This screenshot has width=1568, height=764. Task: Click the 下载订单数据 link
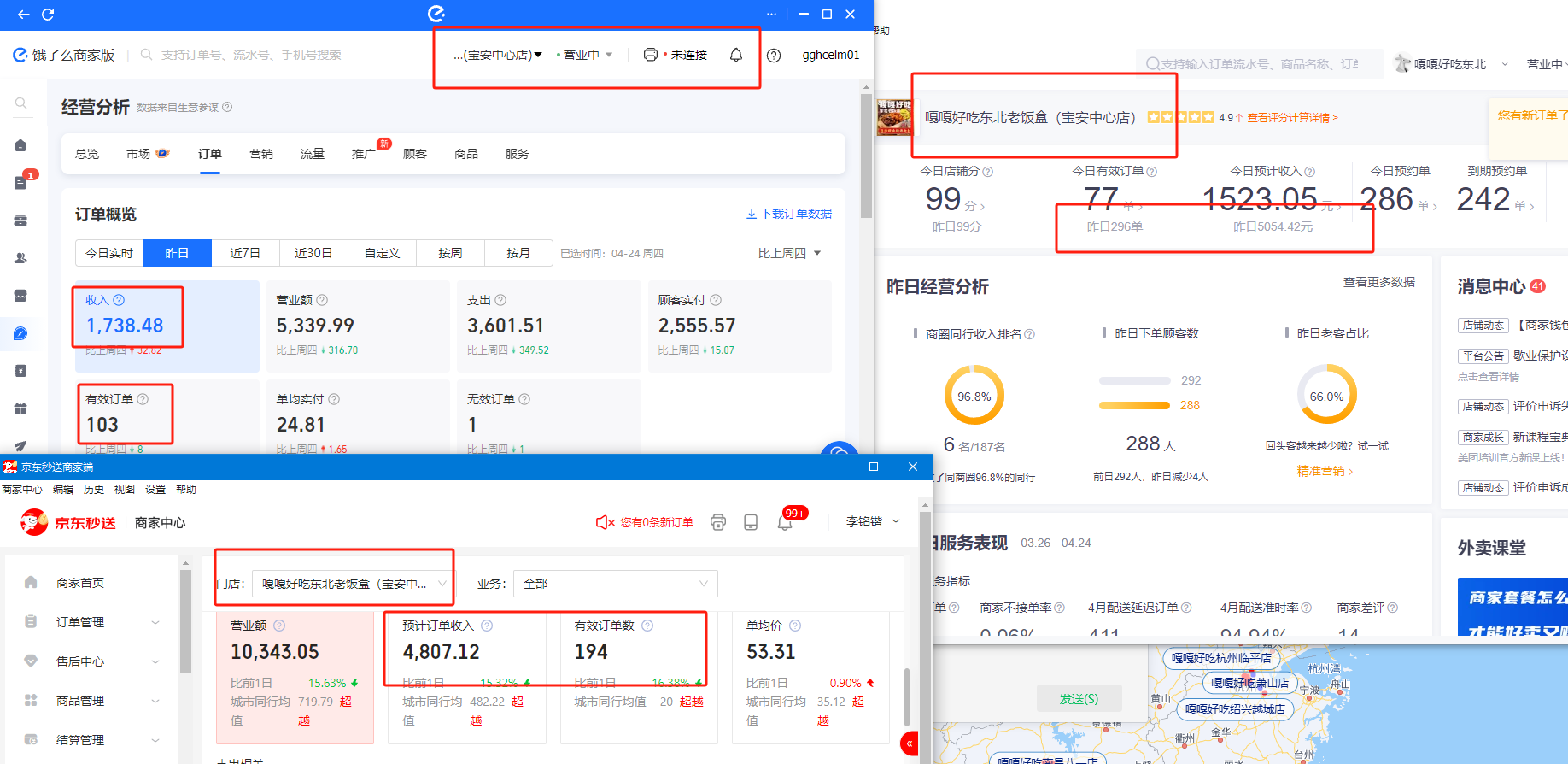pos(789,214)
